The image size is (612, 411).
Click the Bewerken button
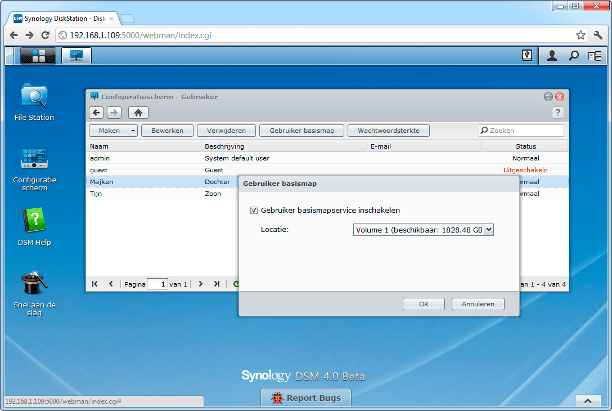tap(167, 131)
